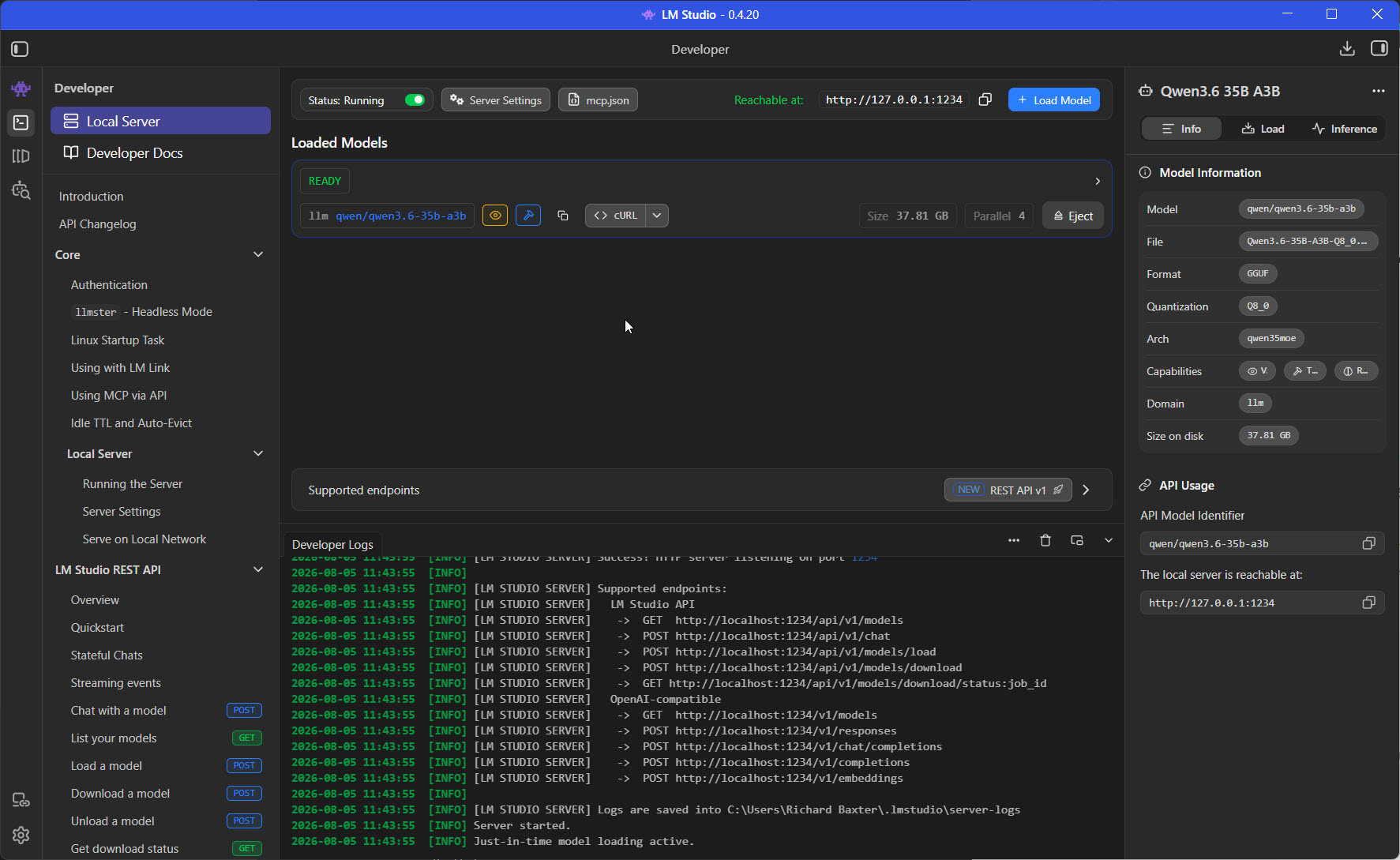Open the mcp.json file button
1400x860 pixels.
[599, 100]
